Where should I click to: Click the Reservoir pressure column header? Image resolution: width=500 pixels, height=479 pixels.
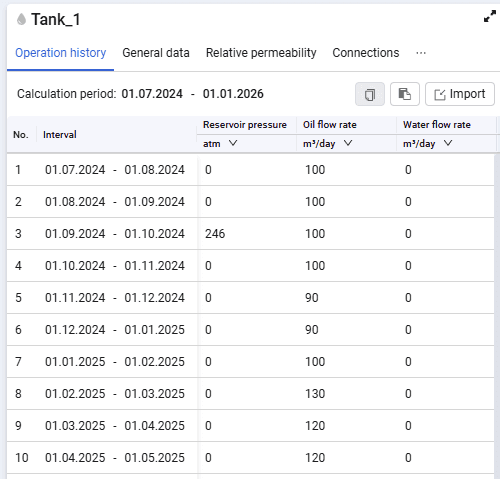245,125
